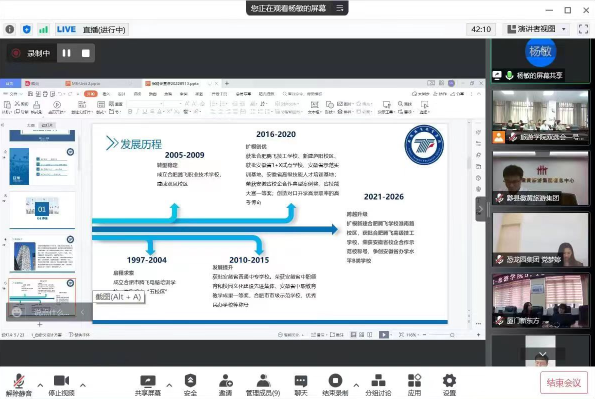The width and height of the screenshot is (595, 399).
Task: Open the 安全 security shield menu
Action: (x=190, y=380)
